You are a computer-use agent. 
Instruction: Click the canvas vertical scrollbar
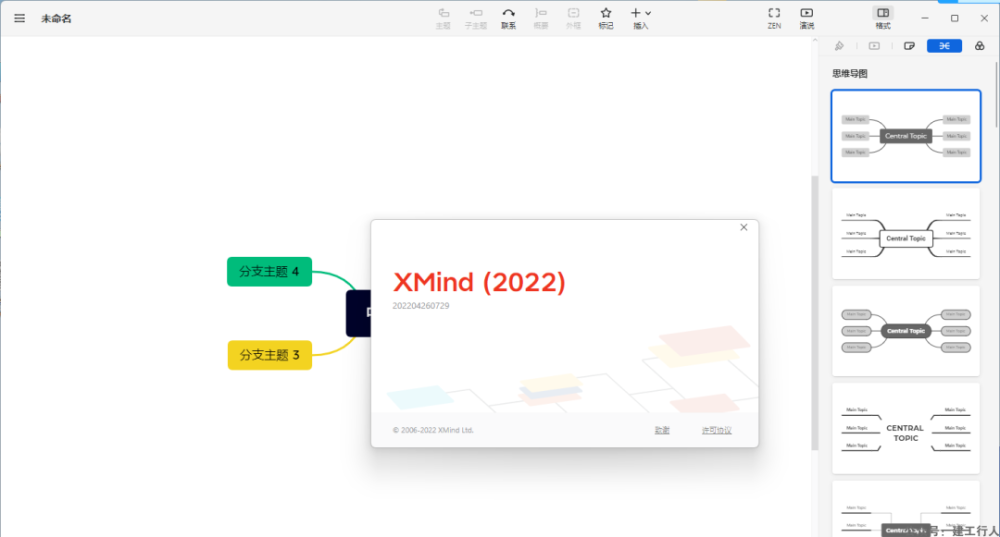point(814,313)
